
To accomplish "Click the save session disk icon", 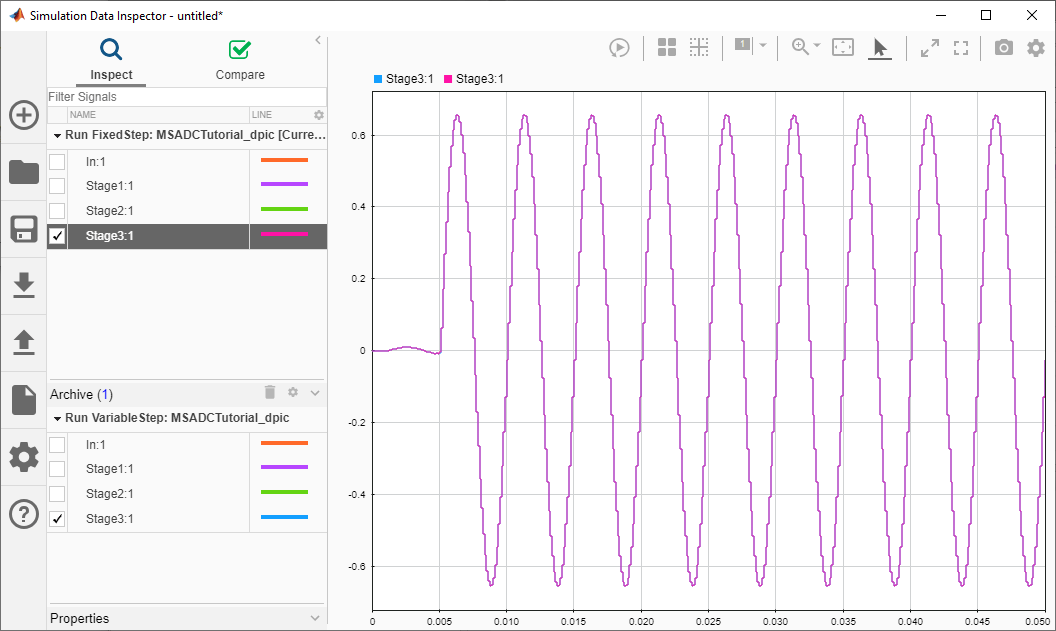I will [x=24, y=229].
